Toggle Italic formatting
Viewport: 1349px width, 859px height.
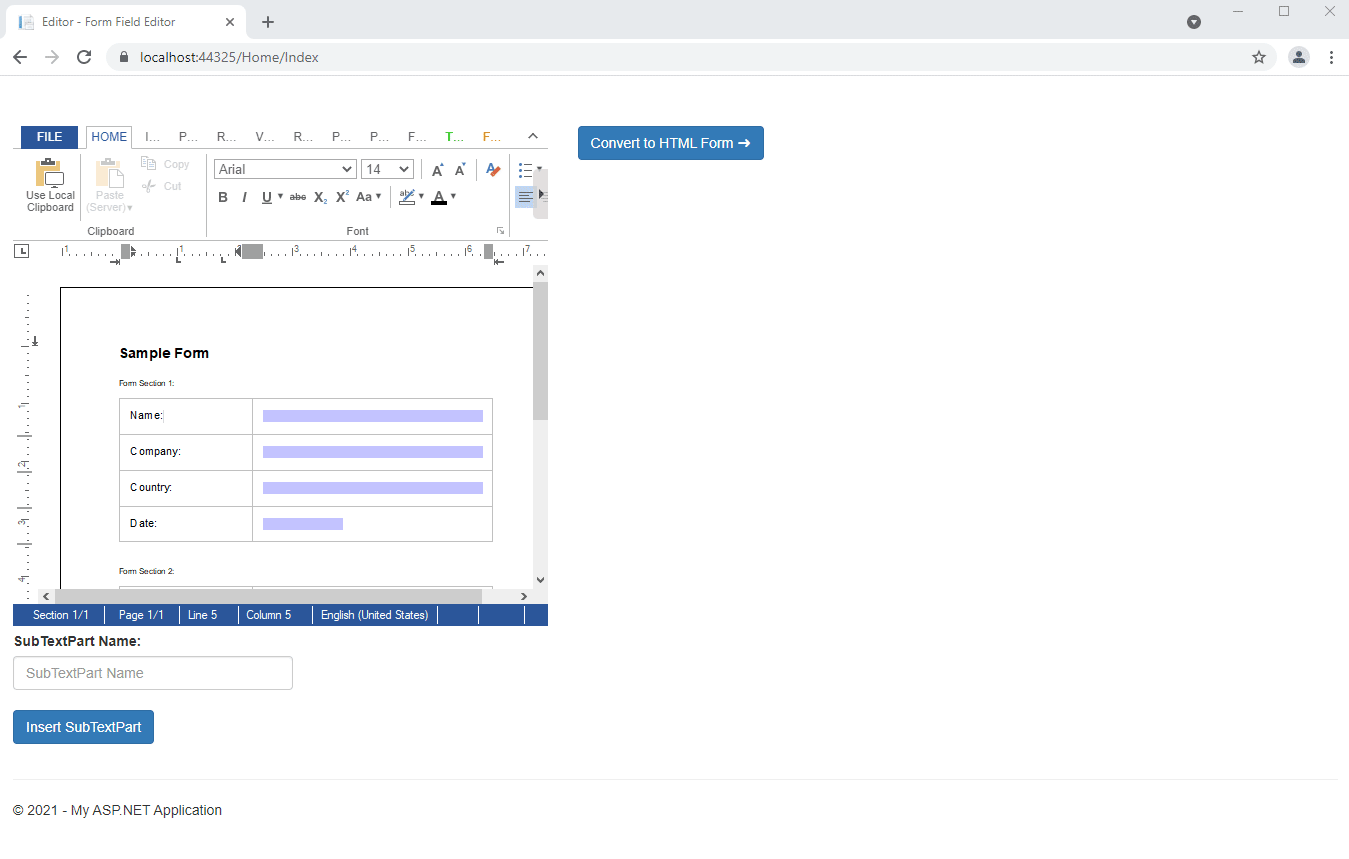(244, 197)
